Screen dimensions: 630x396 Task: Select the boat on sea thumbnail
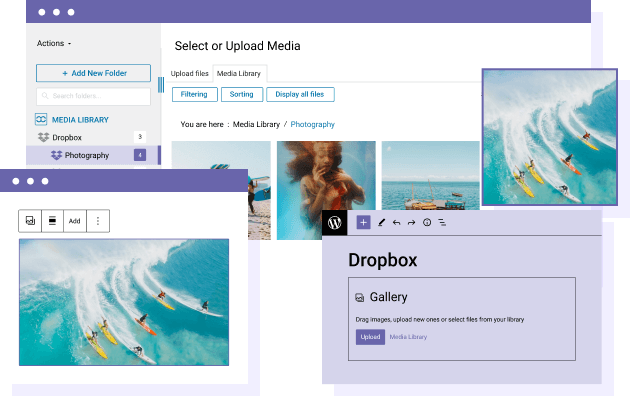pos(430,175)
